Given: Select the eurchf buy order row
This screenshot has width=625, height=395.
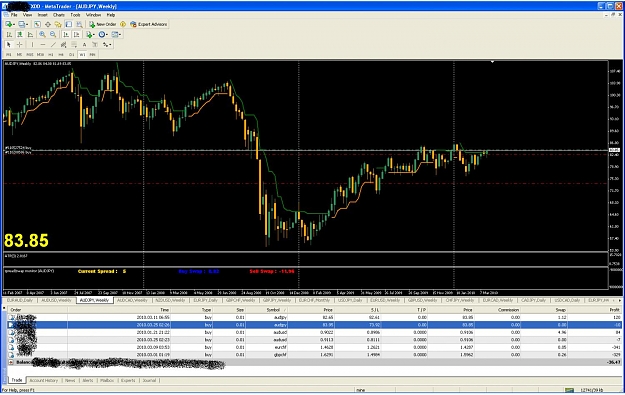Looking at the screenshot, I should click(314, 347).
